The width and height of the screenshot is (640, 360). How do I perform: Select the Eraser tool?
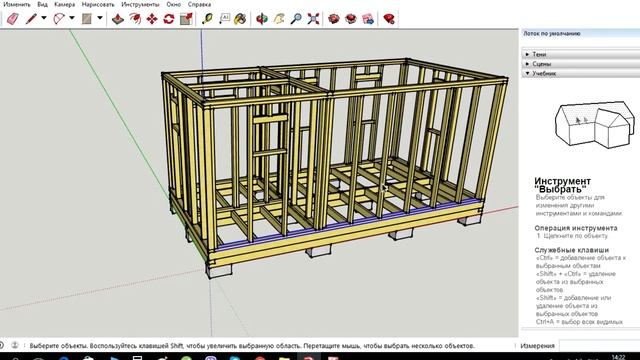coord(12,19)
